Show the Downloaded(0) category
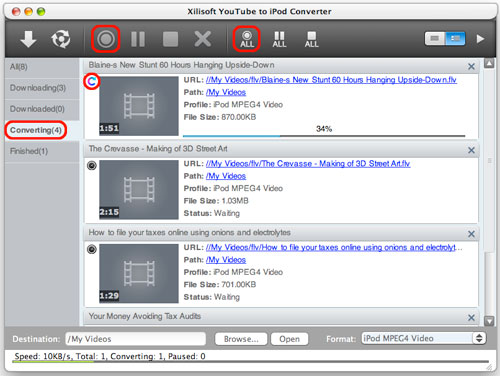 click(x=42, y=109)
